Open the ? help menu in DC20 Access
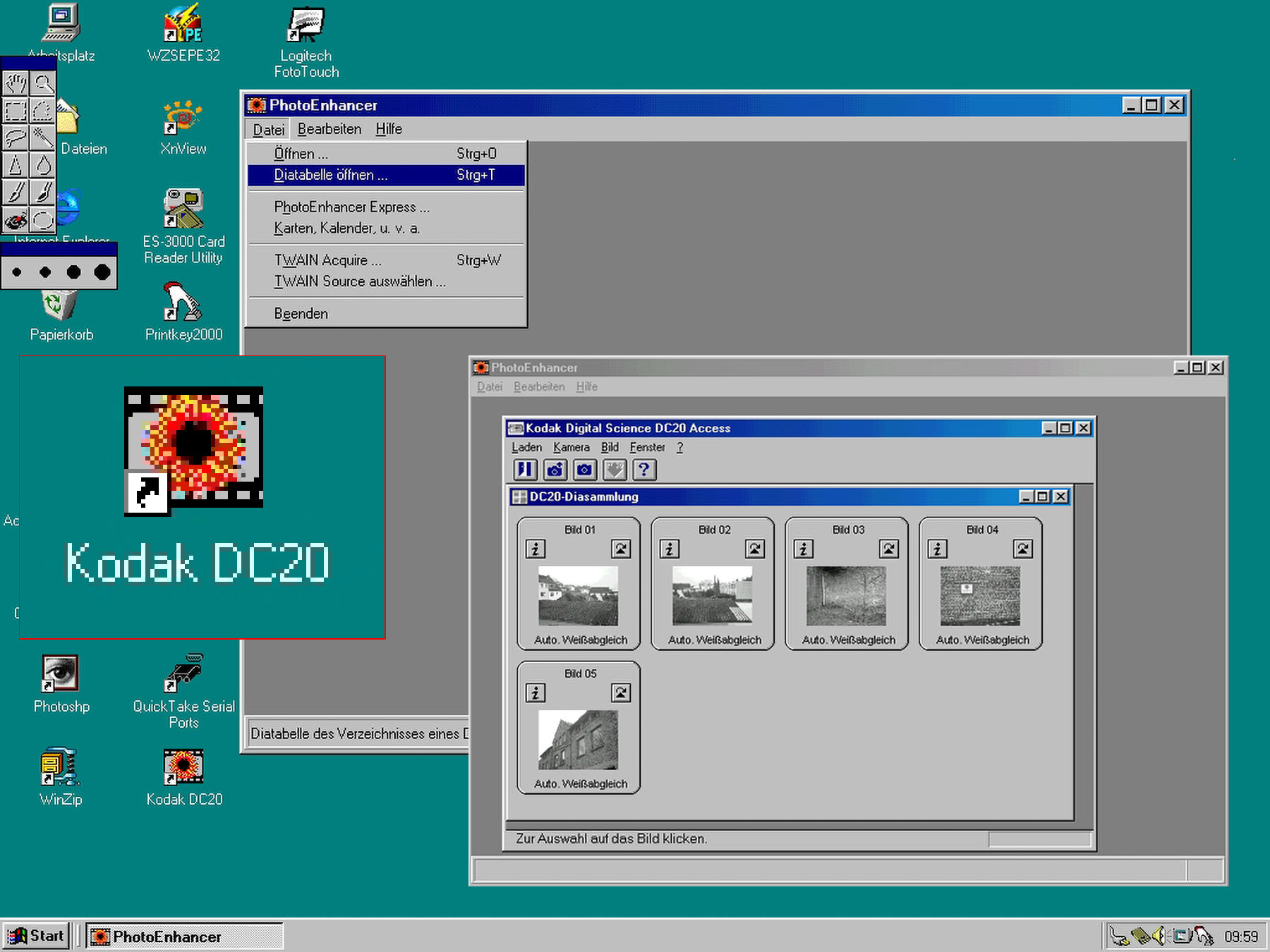The height and width of the screenshot is (952, 1270). [x=679, y=447]
